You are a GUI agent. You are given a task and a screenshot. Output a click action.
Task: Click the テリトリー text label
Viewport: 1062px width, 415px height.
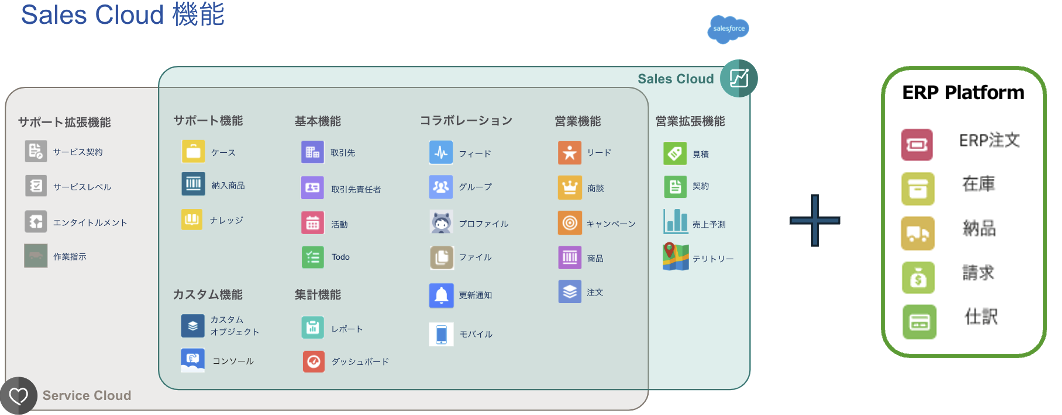point(713,259)
